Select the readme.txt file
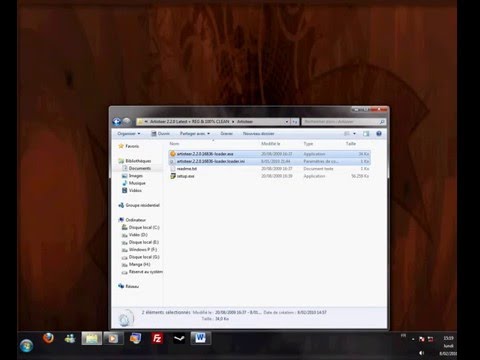480x360 pixels. pyautogui.click(x=269, y=169)
